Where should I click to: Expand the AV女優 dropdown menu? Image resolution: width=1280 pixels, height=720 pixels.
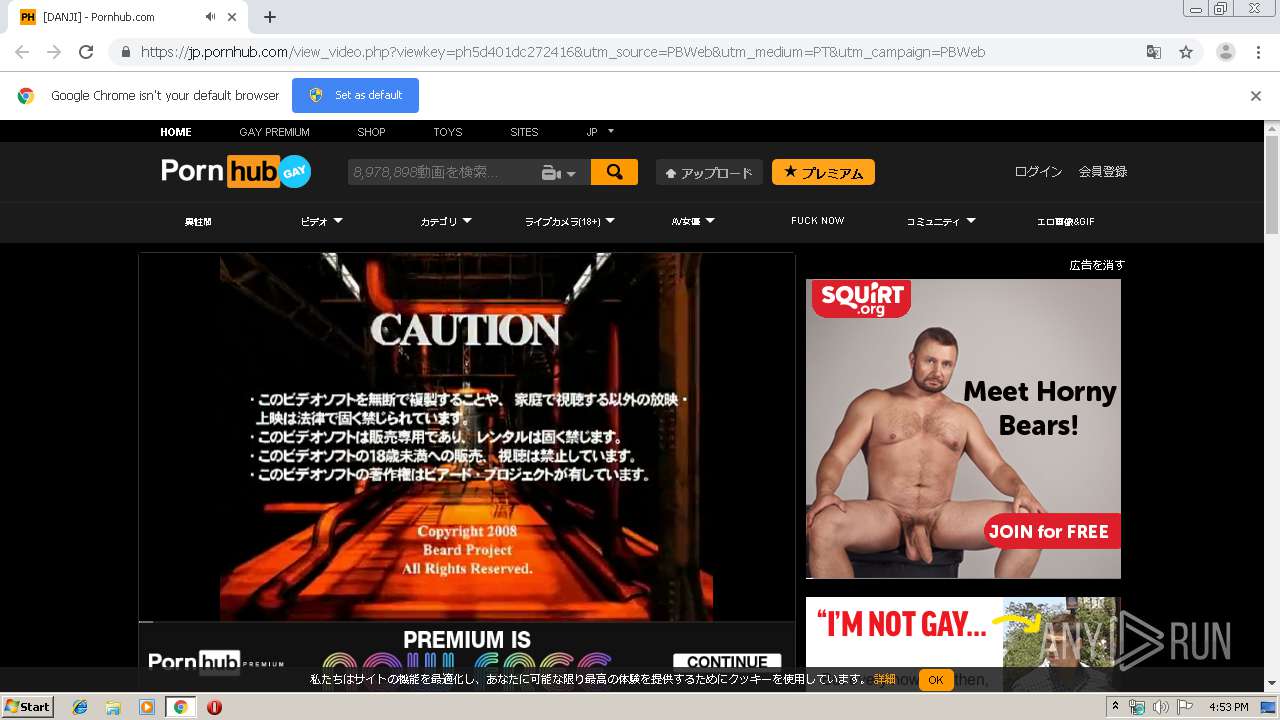pyautogui.click(x=694, y=222)
